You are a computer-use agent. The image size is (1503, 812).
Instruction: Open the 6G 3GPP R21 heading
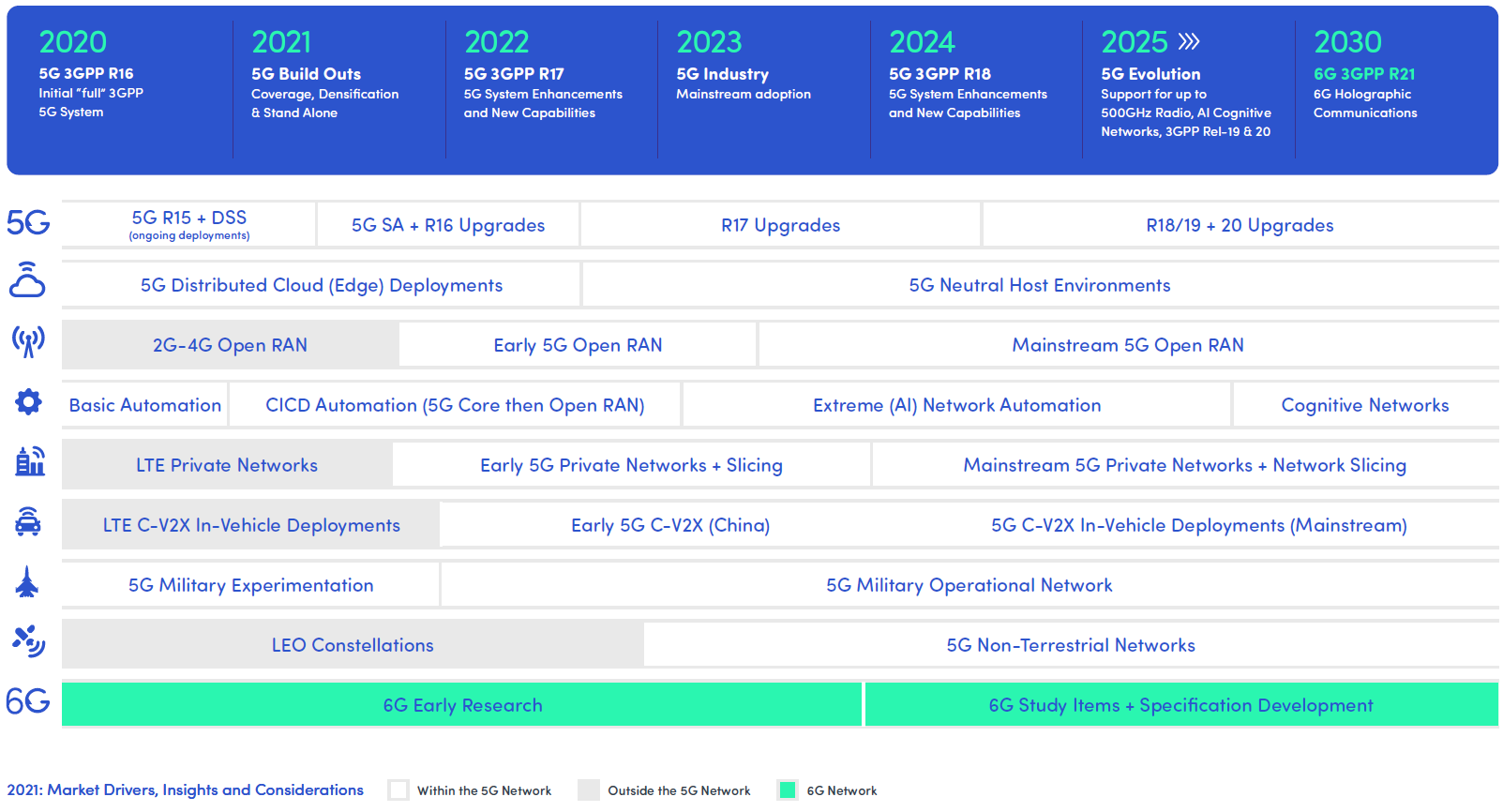tap(1363, 74)
